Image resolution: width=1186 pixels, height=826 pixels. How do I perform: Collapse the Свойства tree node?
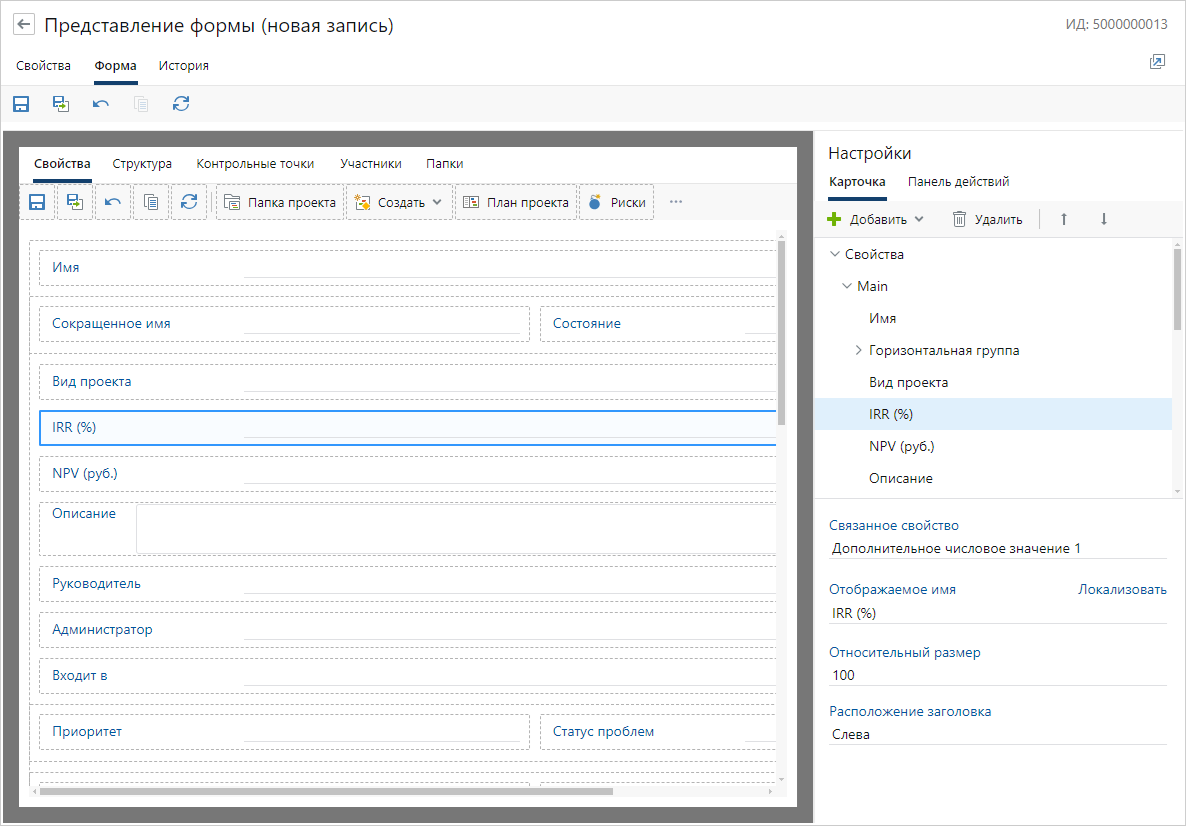[835, 254]
